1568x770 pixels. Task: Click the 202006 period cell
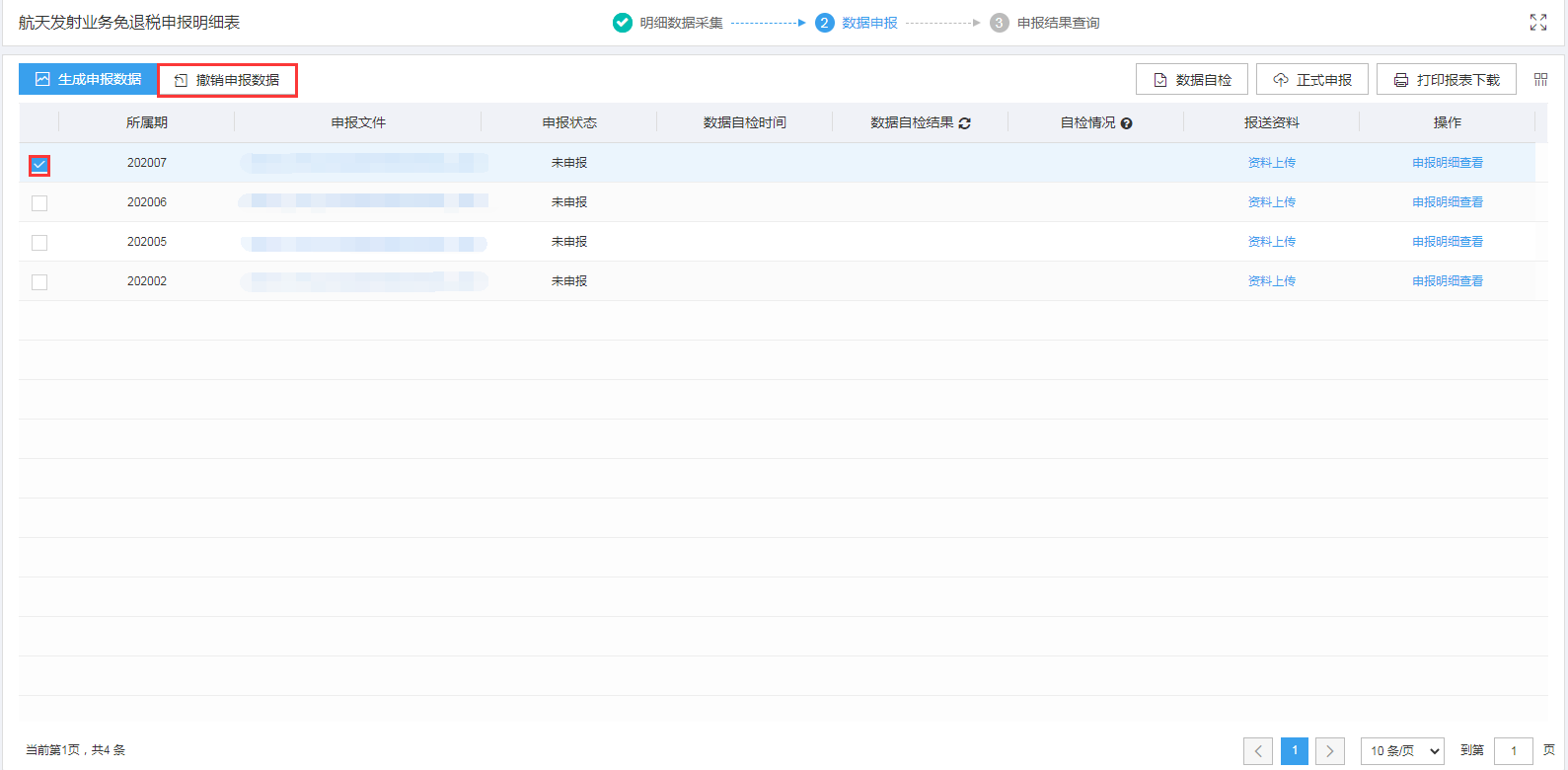pyautogui.click(x=147, y=202)
